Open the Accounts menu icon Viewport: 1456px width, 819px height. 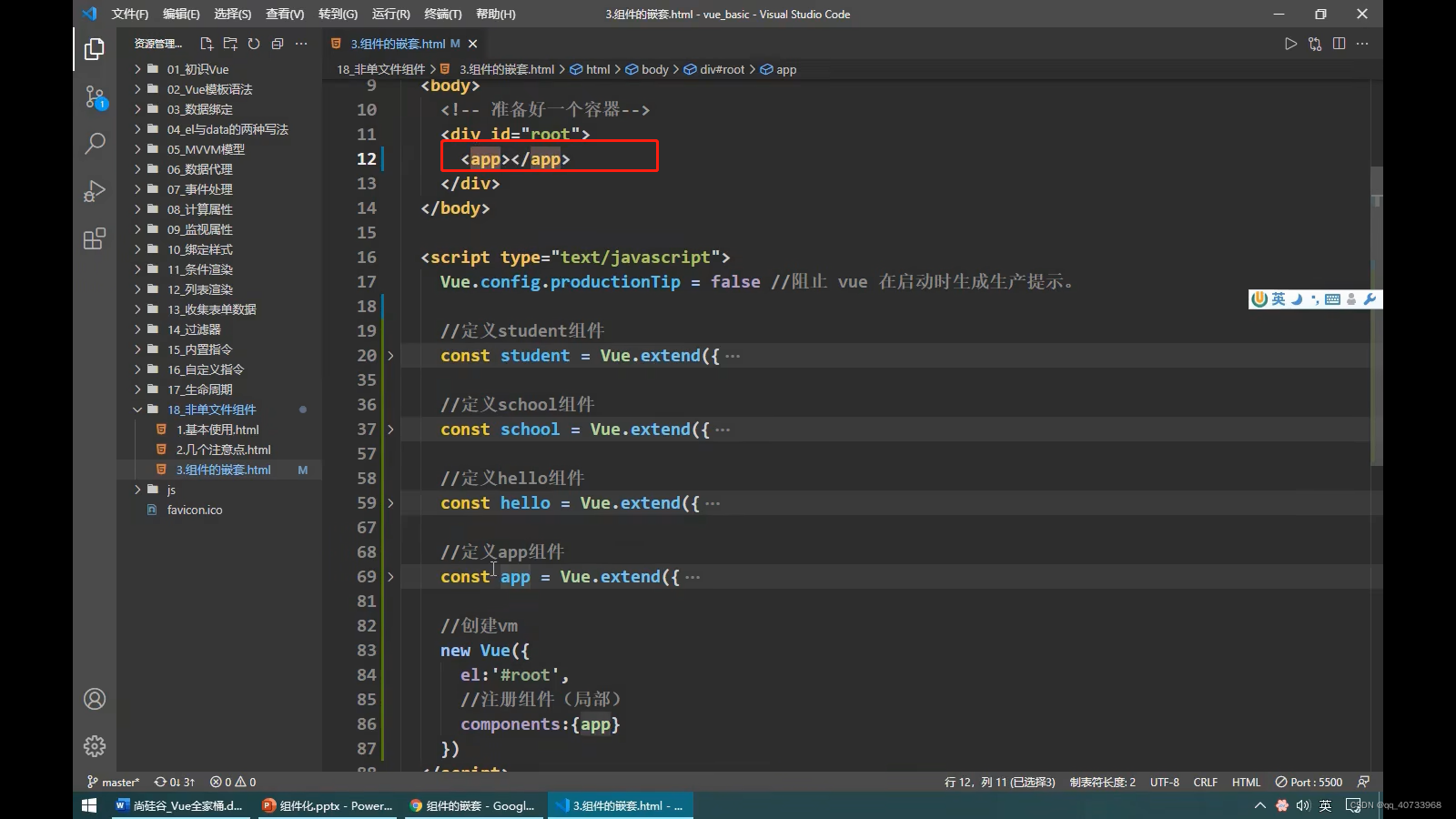[x=95, y=699]
